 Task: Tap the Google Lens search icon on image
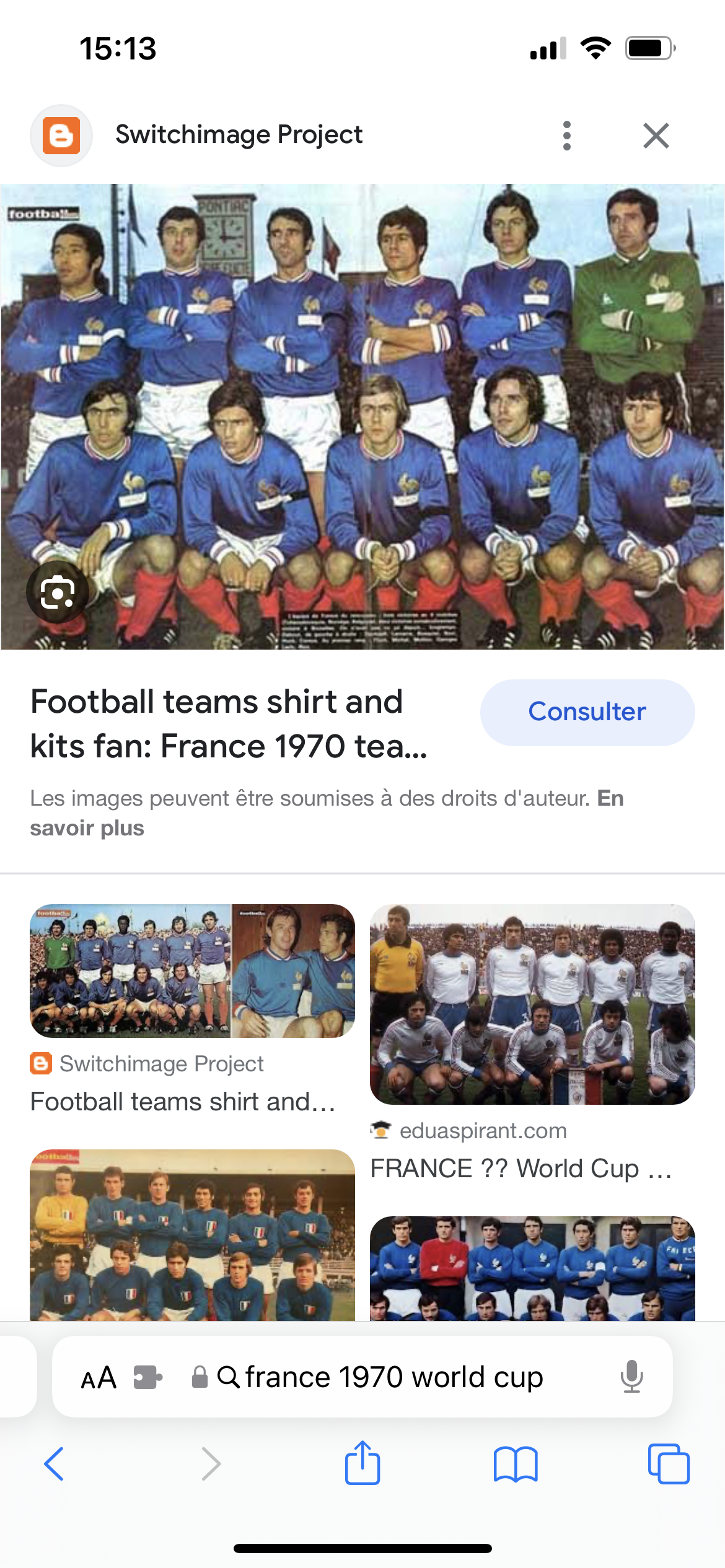pyautogui.click(x=58, y=593)
